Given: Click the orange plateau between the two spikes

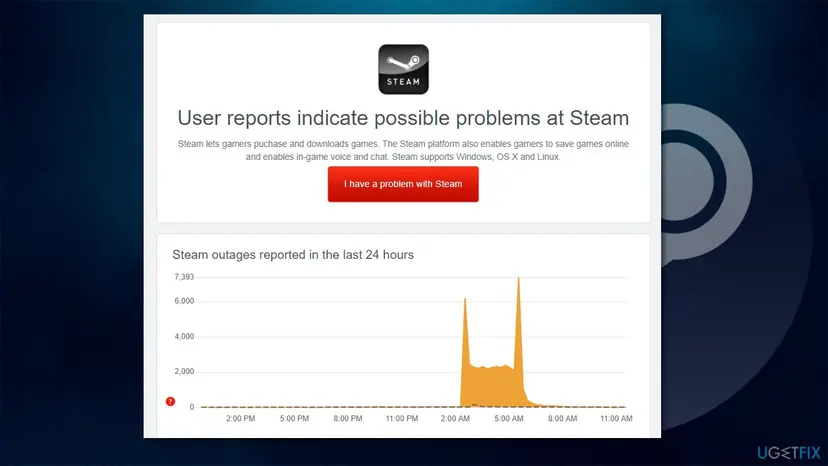Looking at the screenshot, I should click(x=492, y=386).
